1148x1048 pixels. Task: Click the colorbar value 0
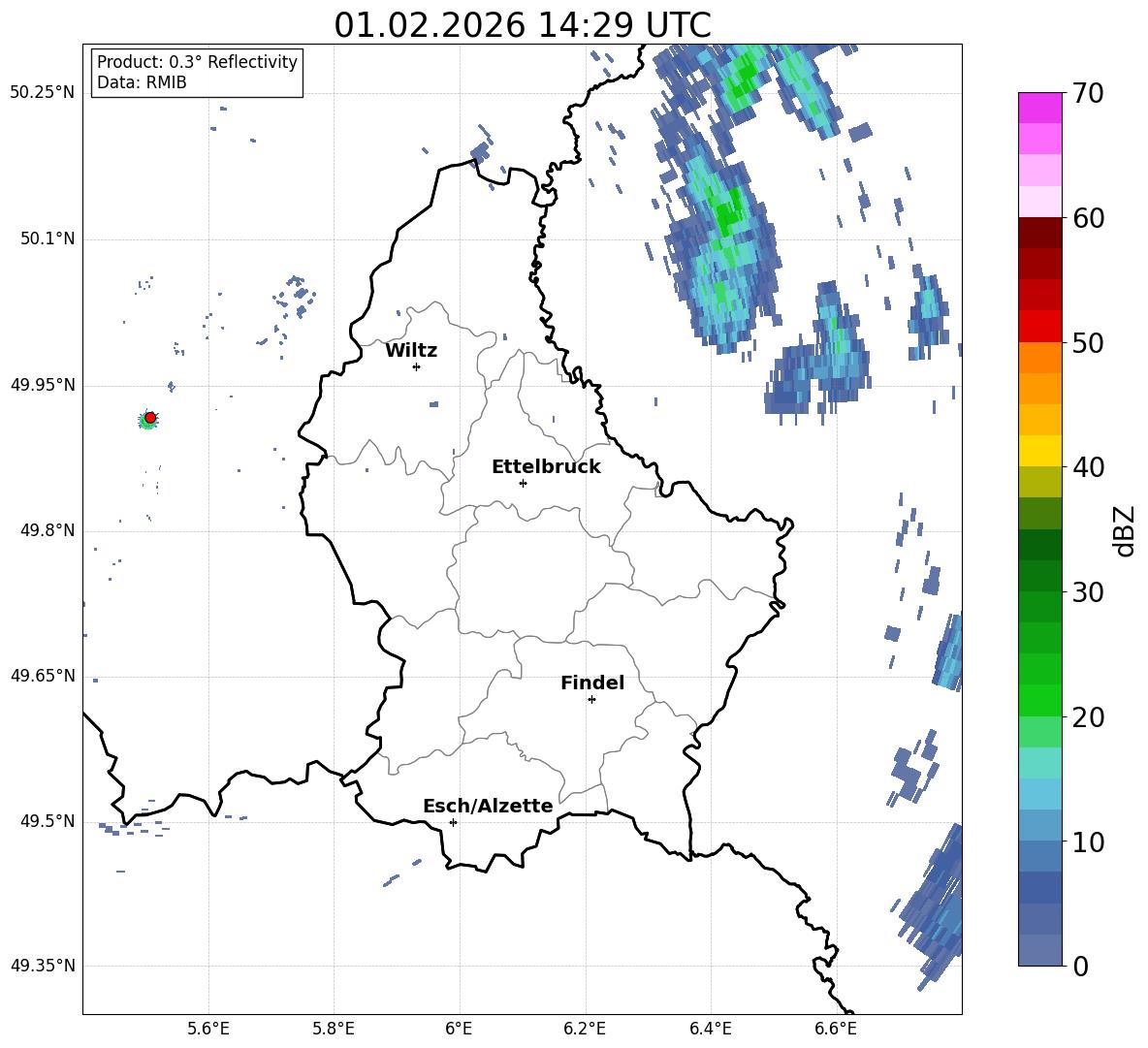point(1080,966)
